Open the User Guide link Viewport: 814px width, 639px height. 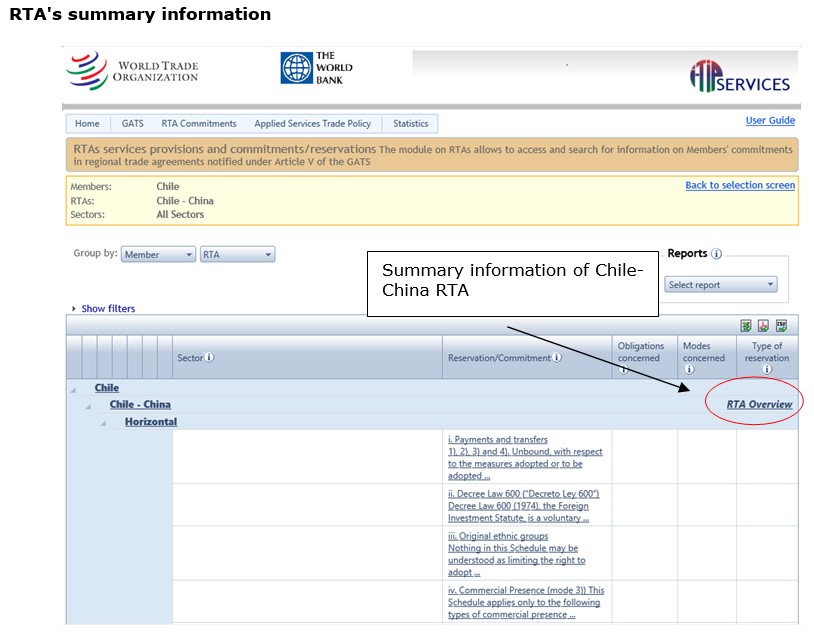click(x=770, y=120)
